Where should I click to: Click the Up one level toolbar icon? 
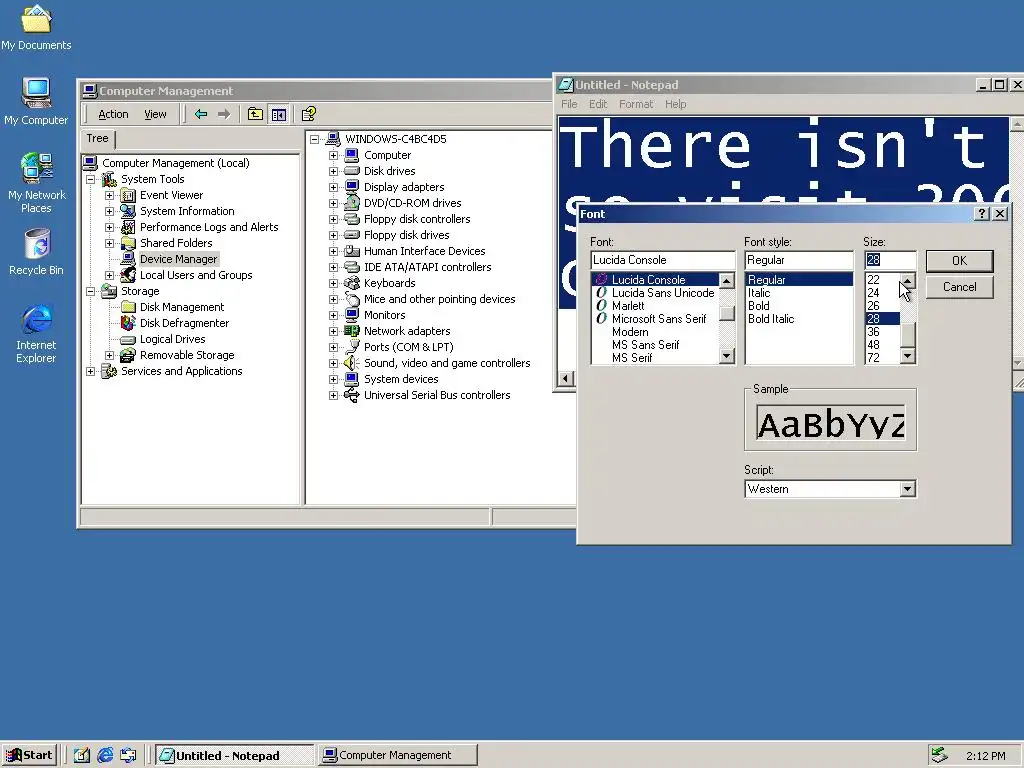tap(255, 114)
